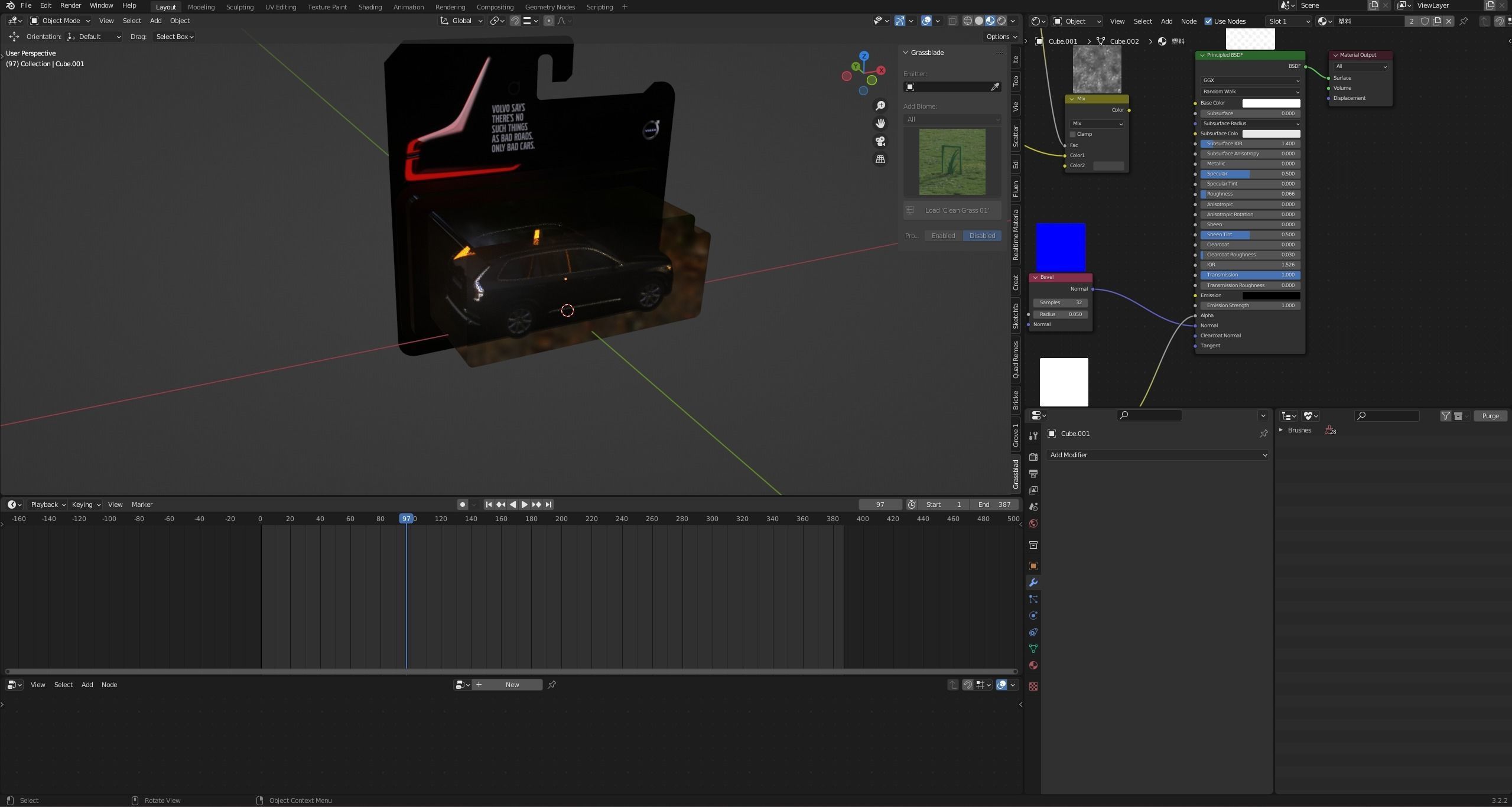
Task: Toggle auto keying record button in timeline
Action: (x=463, y=505)
